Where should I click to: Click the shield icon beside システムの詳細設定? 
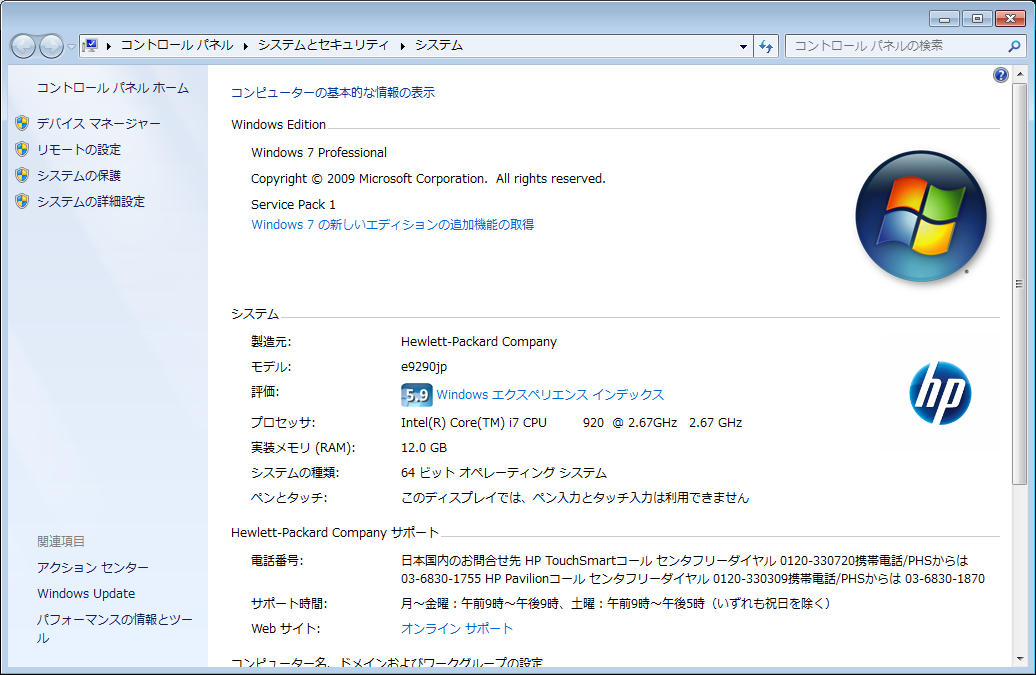[22, 201]
